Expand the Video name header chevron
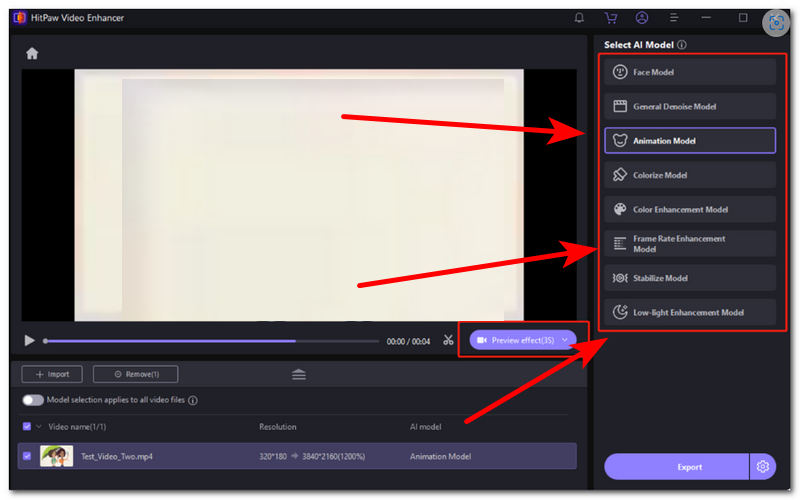The height and width of the screenshot is (500, 800). click(x=39, y=427)
